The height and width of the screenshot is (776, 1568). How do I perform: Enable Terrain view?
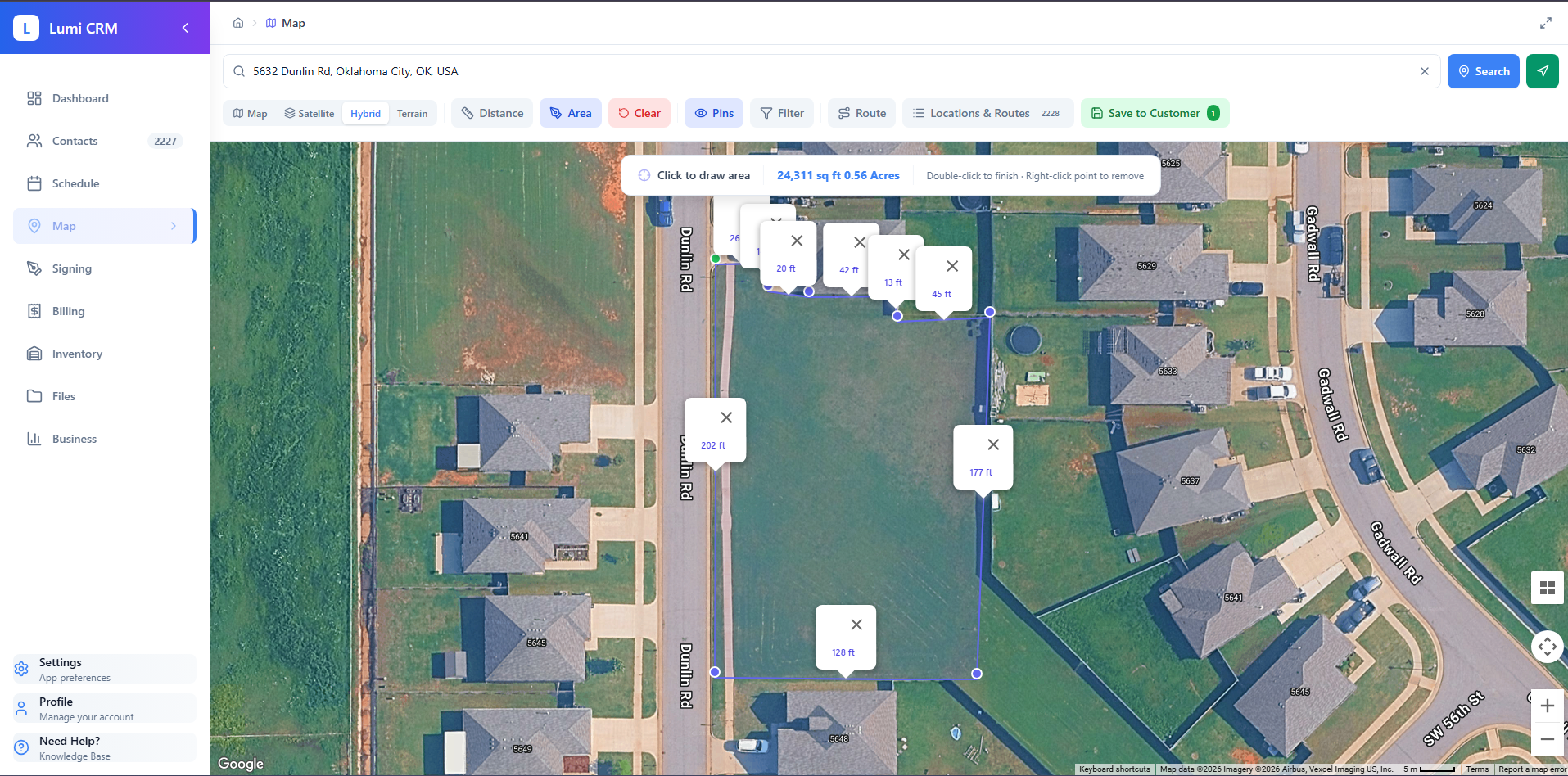pyautogui.click(x=412, y=112)
